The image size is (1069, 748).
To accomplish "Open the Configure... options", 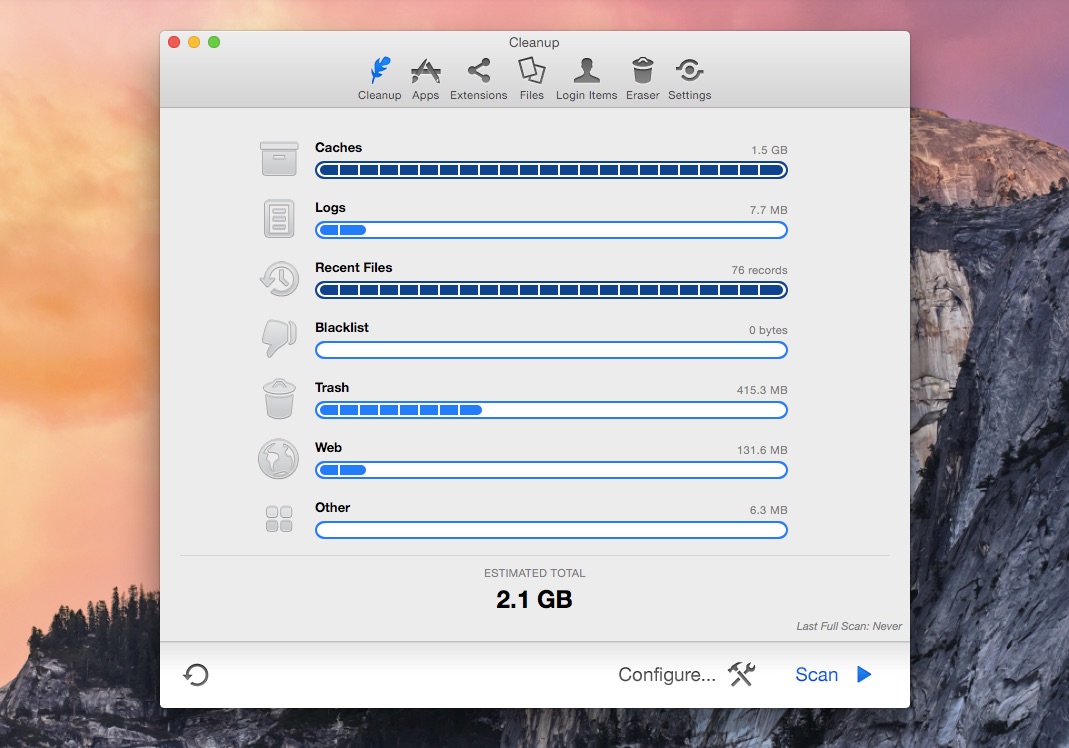I will click(667, 674).
